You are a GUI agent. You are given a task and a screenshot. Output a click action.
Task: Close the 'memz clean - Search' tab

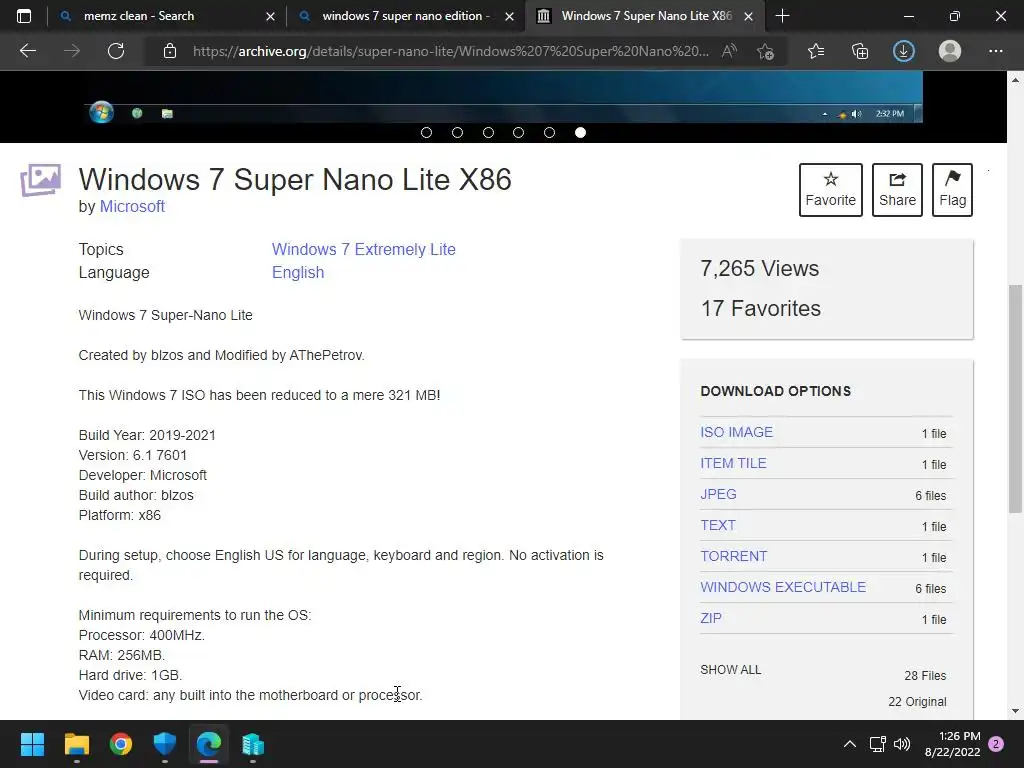pos(270,16)
